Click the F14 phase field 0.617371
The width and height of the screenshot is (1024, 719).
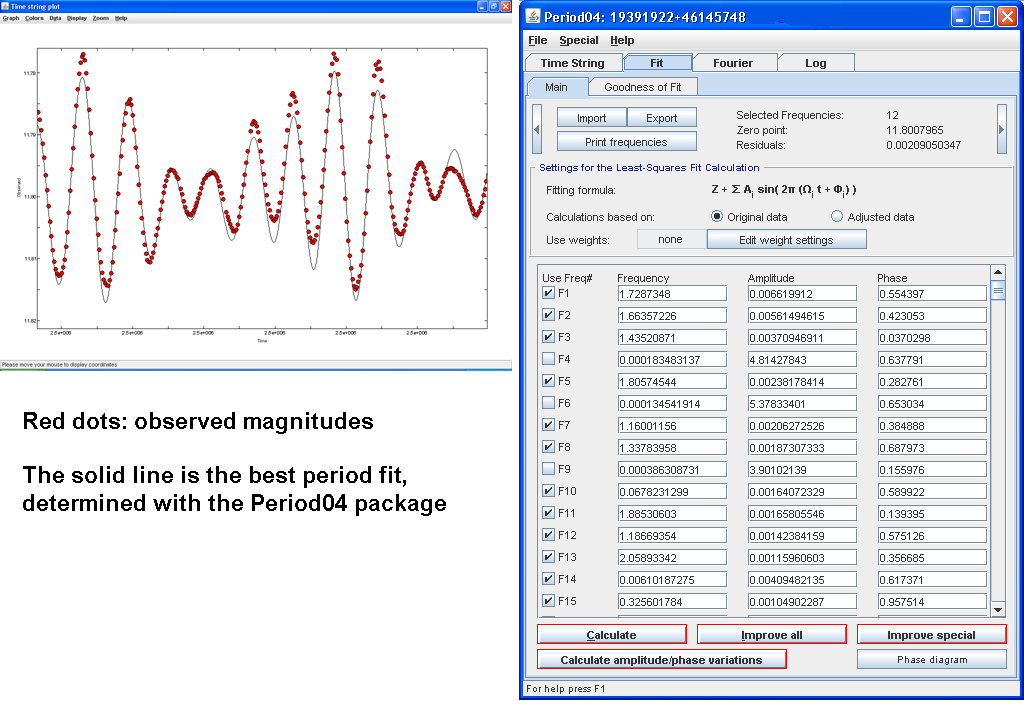click(x=932, y=580)
